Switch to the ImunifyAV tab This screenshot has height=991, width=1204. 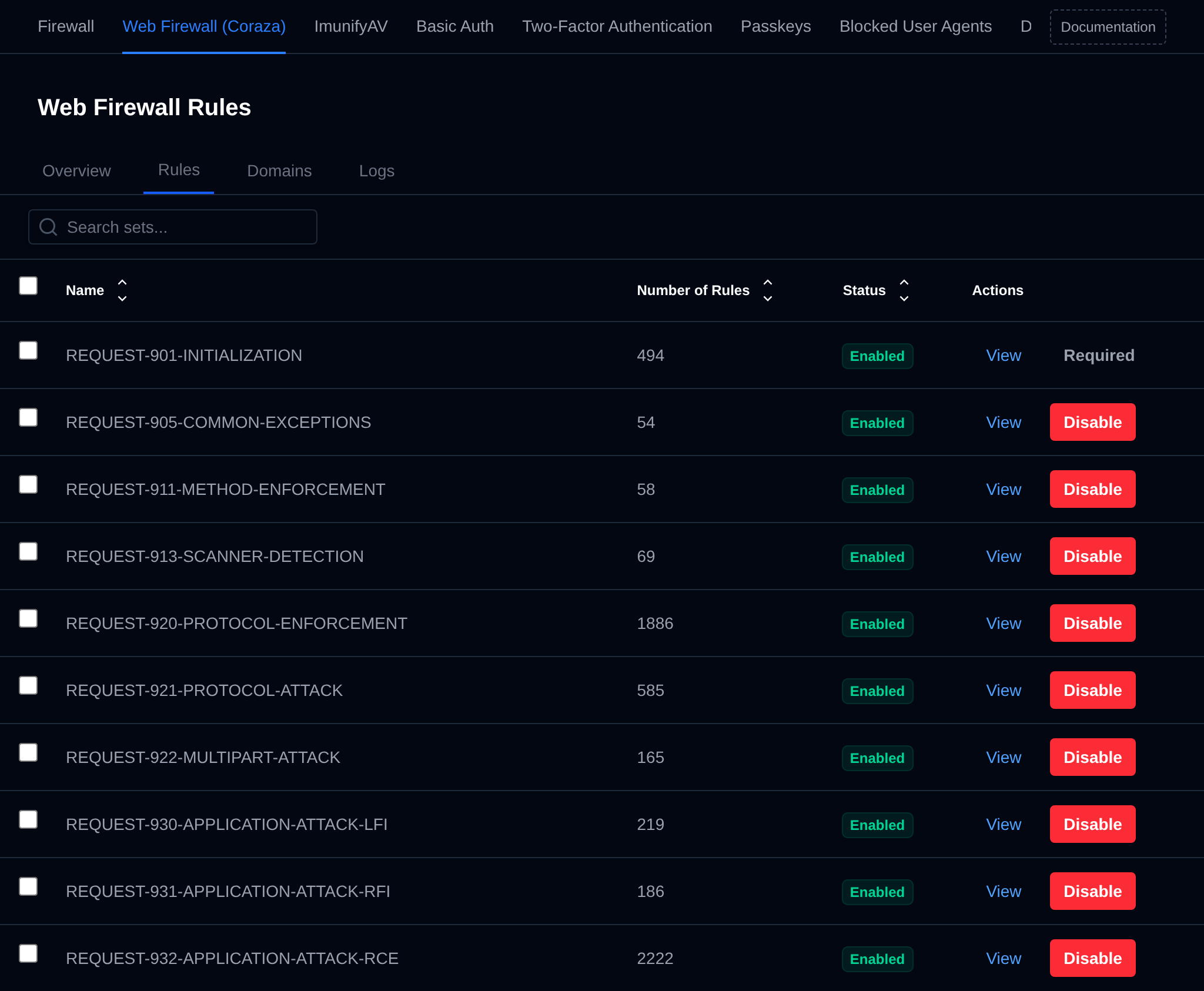351,26
